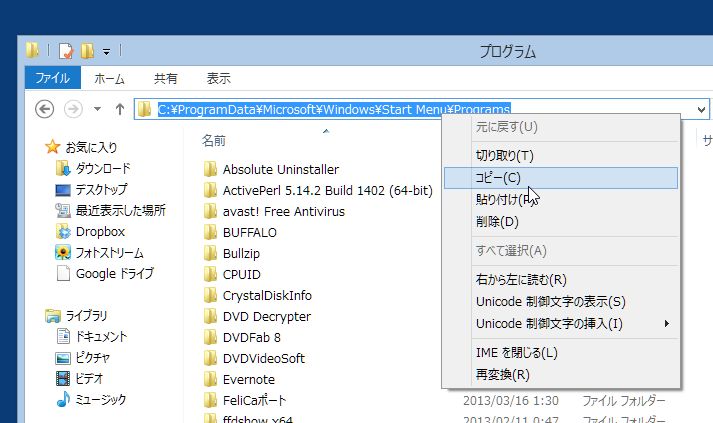Open the 共有 ribbon tab
Viewport: 713px width, 423px height.
coord(166,79)
